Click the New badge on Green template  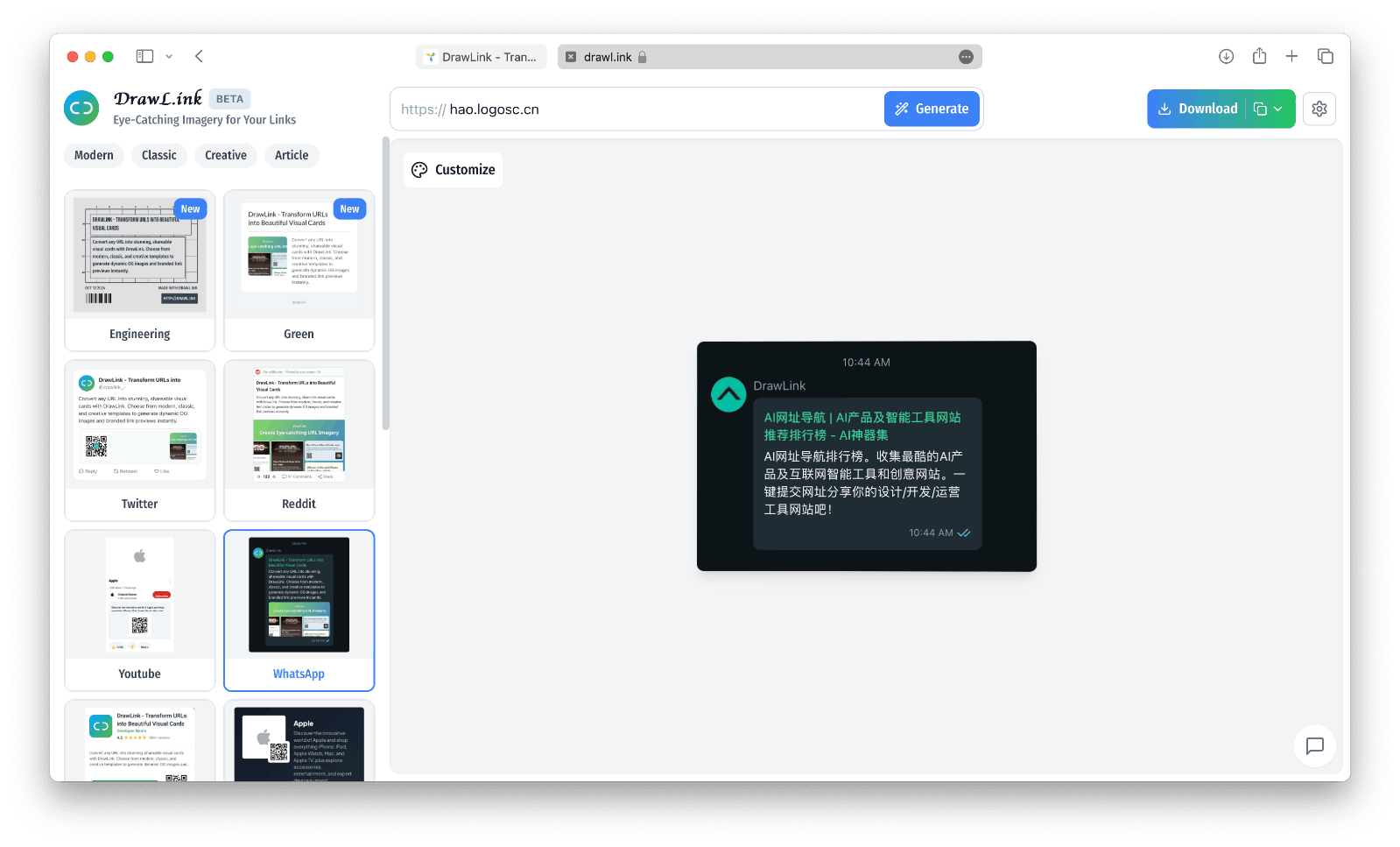(x=349, y=209)
